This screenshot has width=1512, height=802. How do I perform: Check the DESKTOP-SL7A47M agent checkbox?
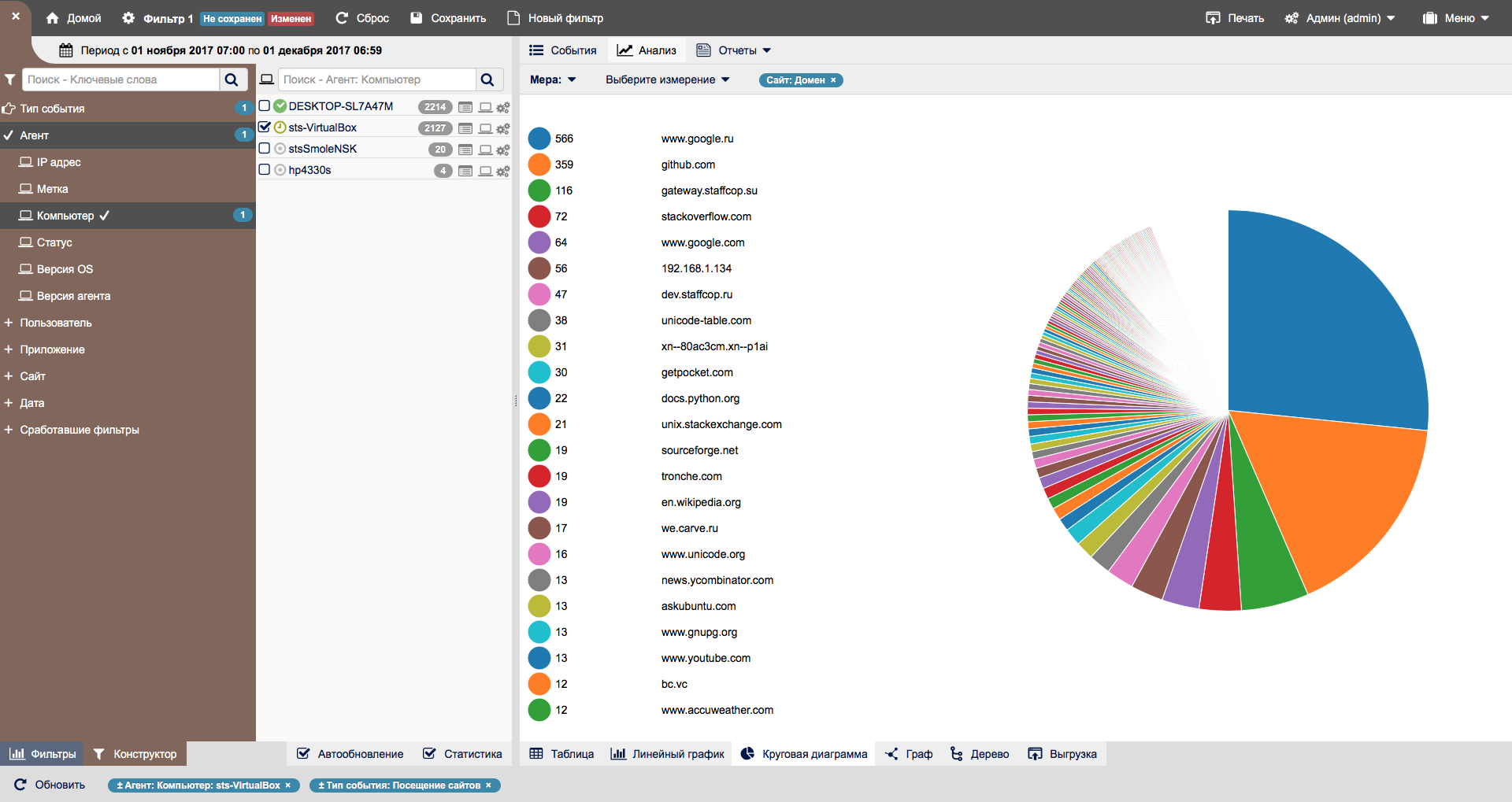(265, 105)
